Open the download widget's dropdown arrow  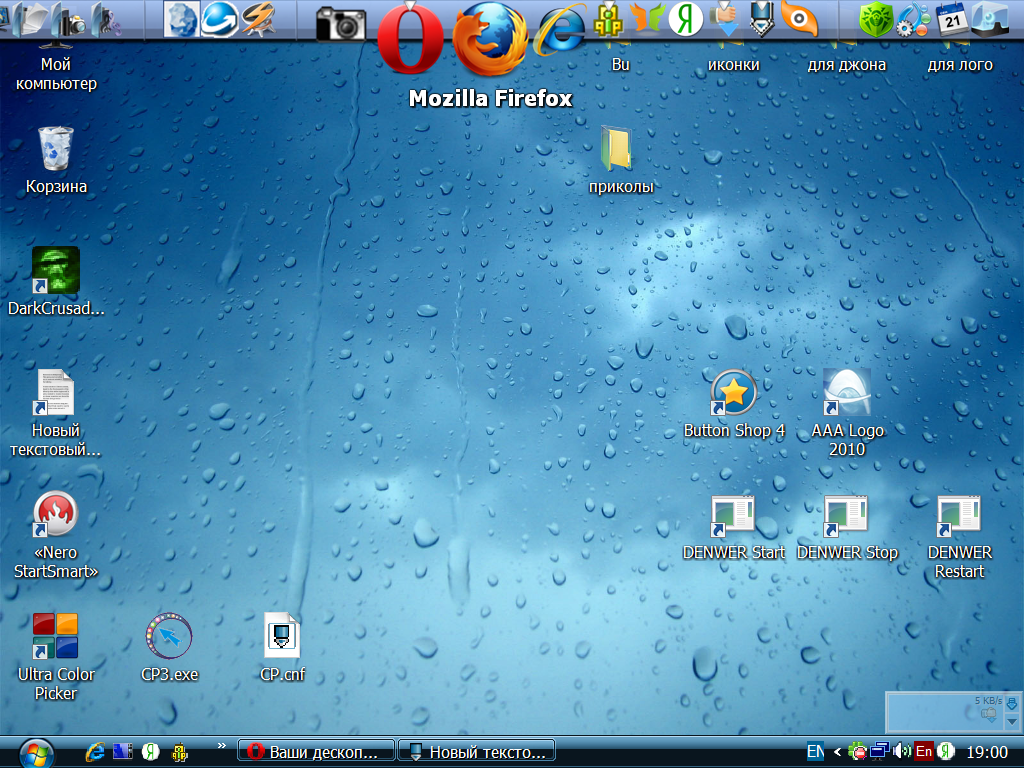tap(1012, 721)
